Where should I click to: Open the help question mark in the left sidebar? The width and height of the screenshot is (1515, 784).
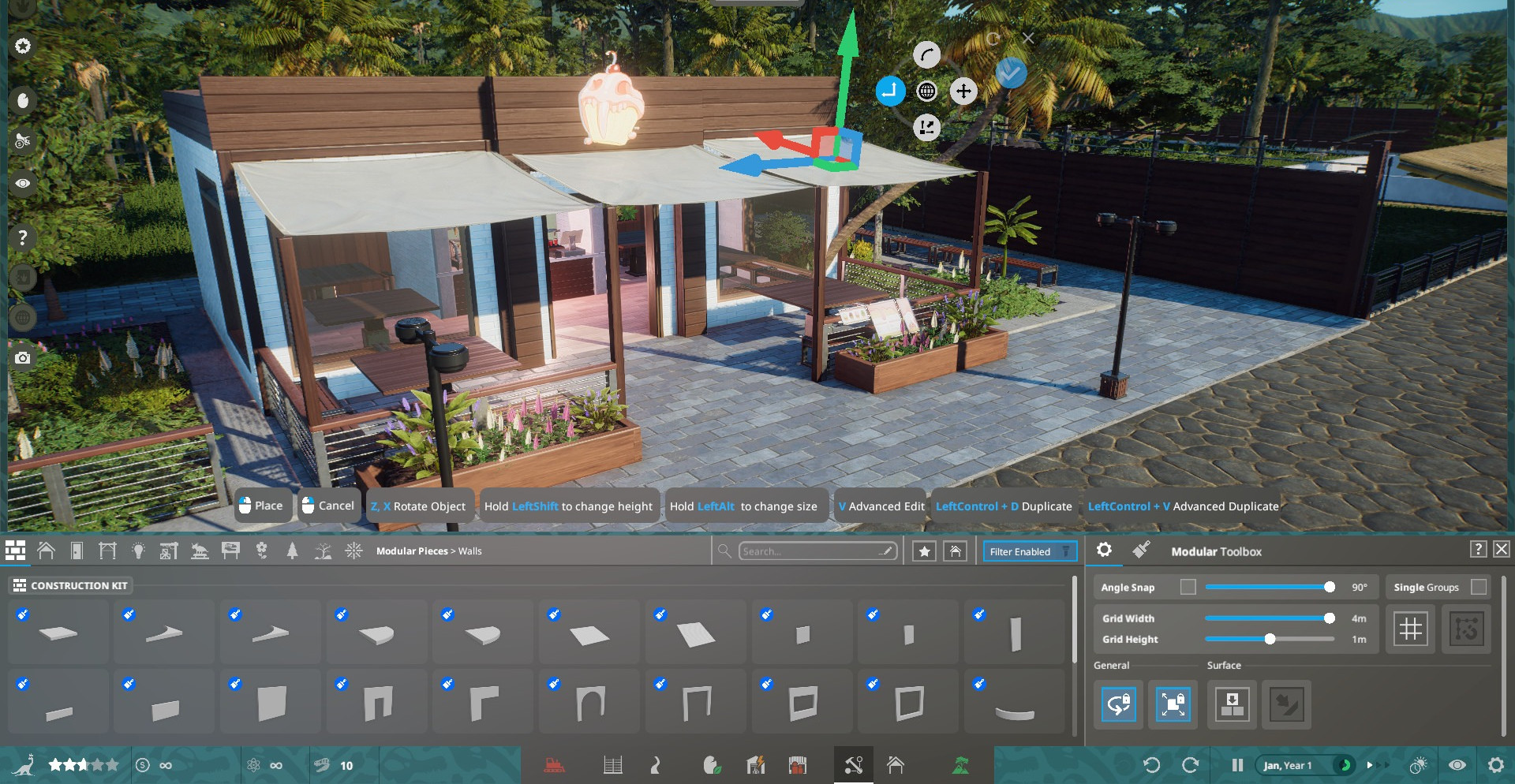[23, 237]
